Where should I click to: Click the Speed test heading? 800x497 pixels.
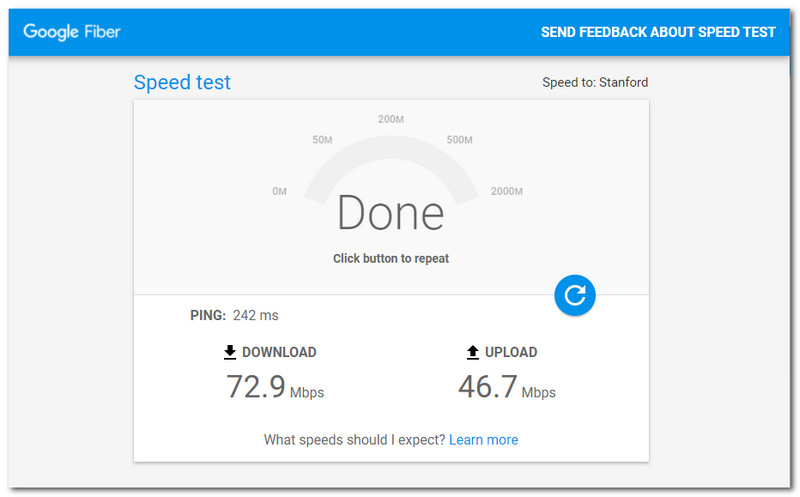tap(182, 82)
